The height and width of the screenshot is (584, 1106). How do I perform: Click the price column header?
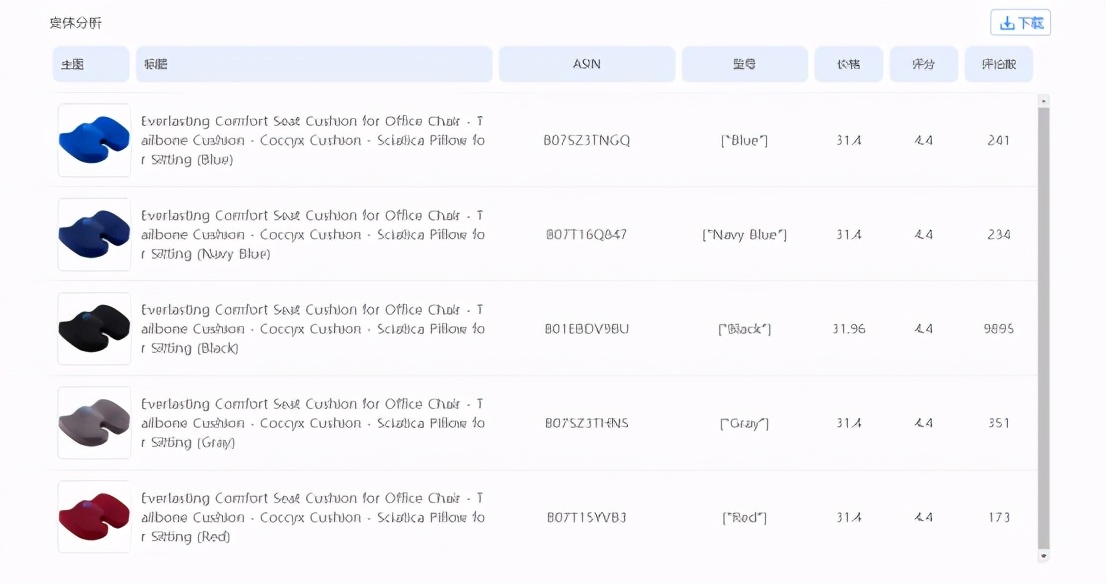coord(848,64)
